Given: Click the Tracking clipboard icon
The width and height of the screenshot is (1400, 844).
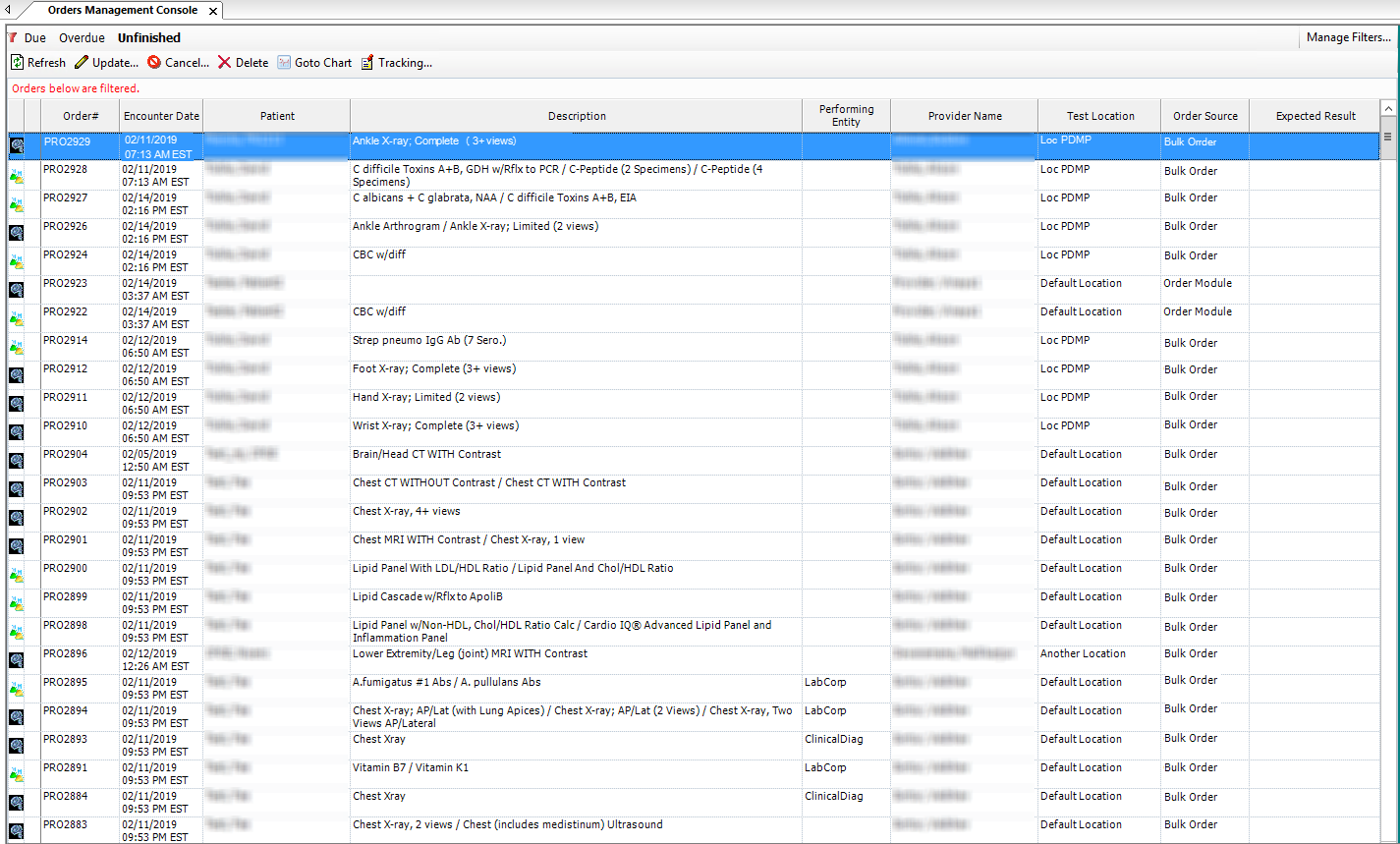Looking at the screenshot, I should (367, 63).
